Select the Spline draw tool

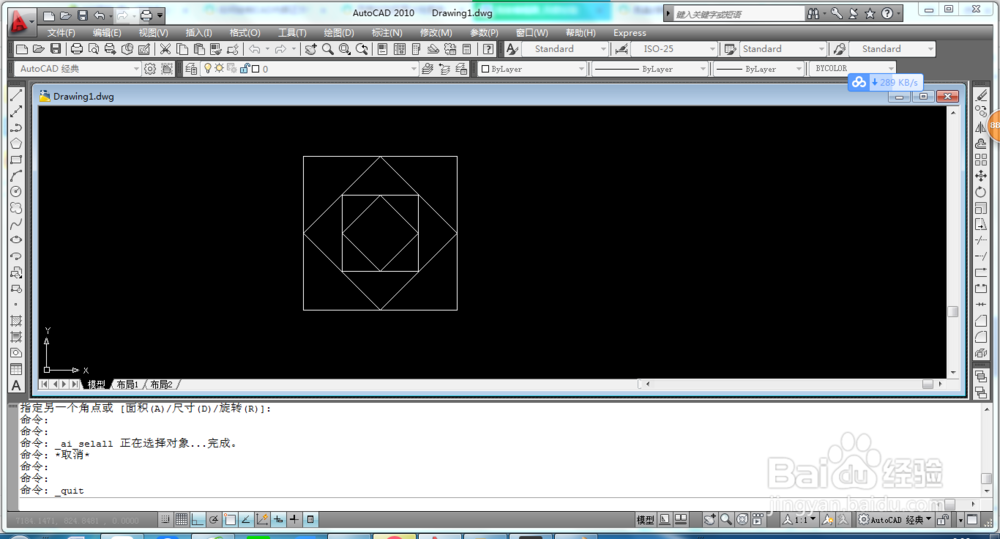coord(16,224)
